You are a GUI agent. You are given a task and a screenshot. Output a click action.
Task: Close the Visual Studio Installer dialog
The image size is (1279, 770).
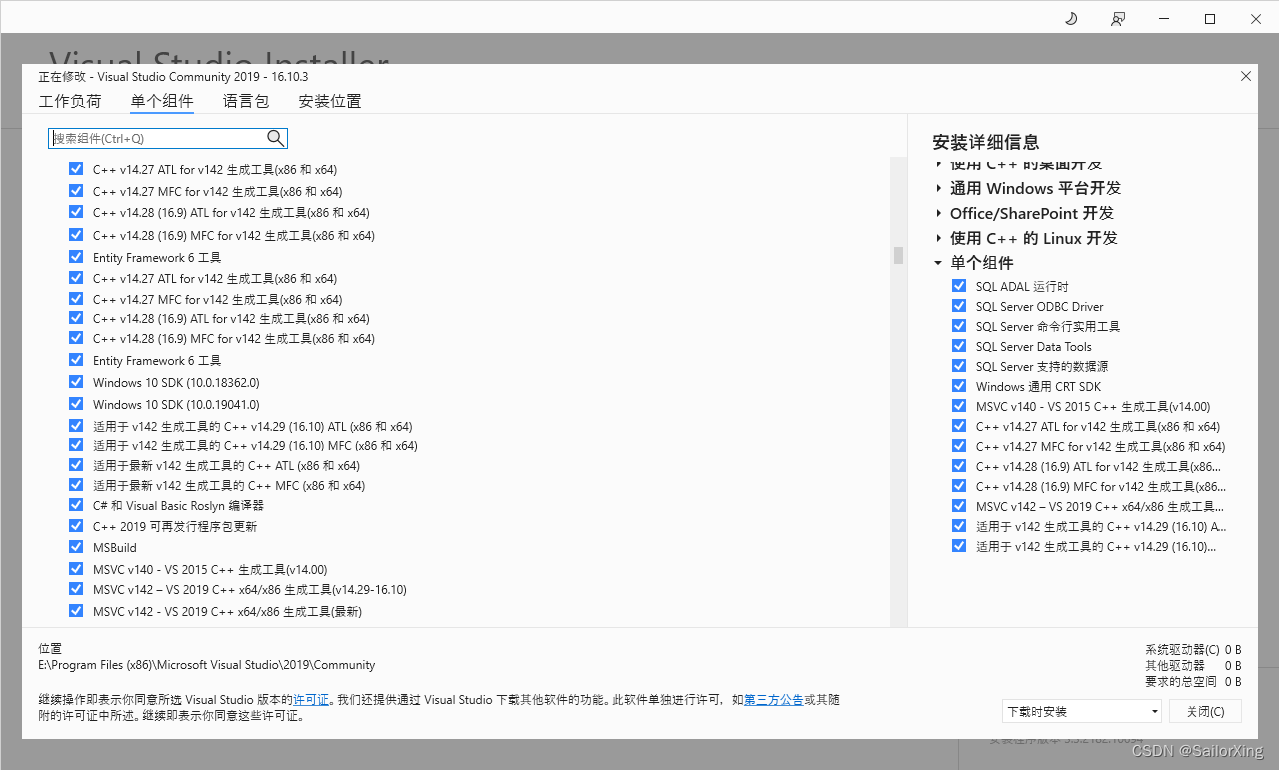tap(1245, 75)
